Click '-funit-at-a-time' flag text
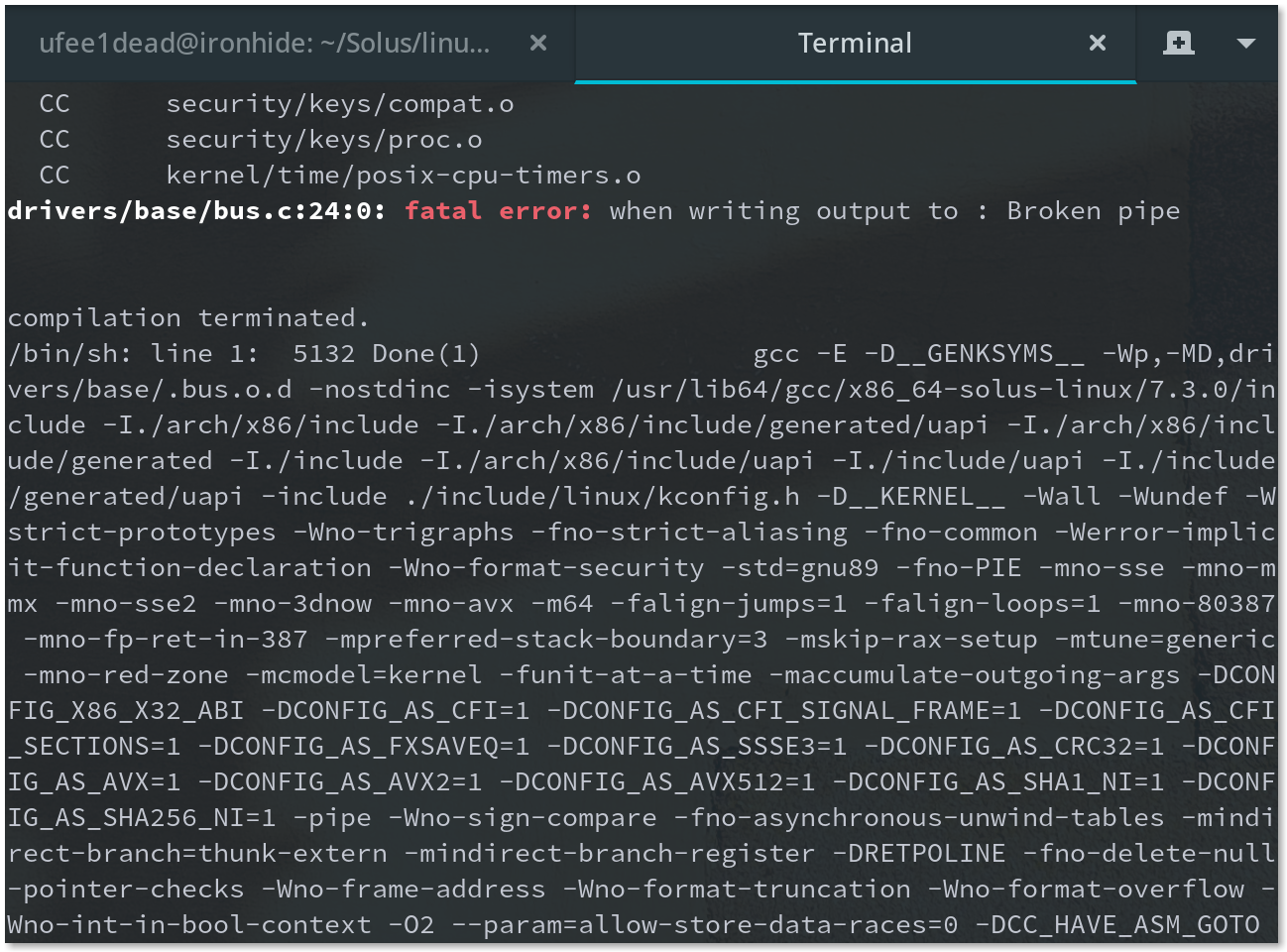The width and height of the screenshot is (1287, 952). [x=626, y=675]
